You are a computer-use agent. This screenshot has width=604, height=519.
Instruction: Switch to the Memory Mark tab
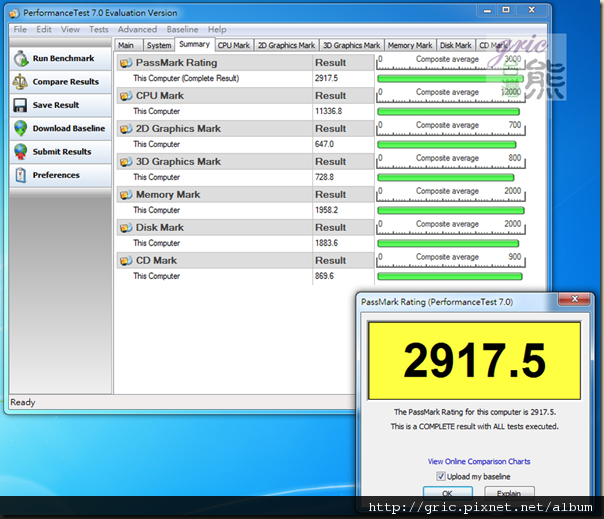click(410, 45)
